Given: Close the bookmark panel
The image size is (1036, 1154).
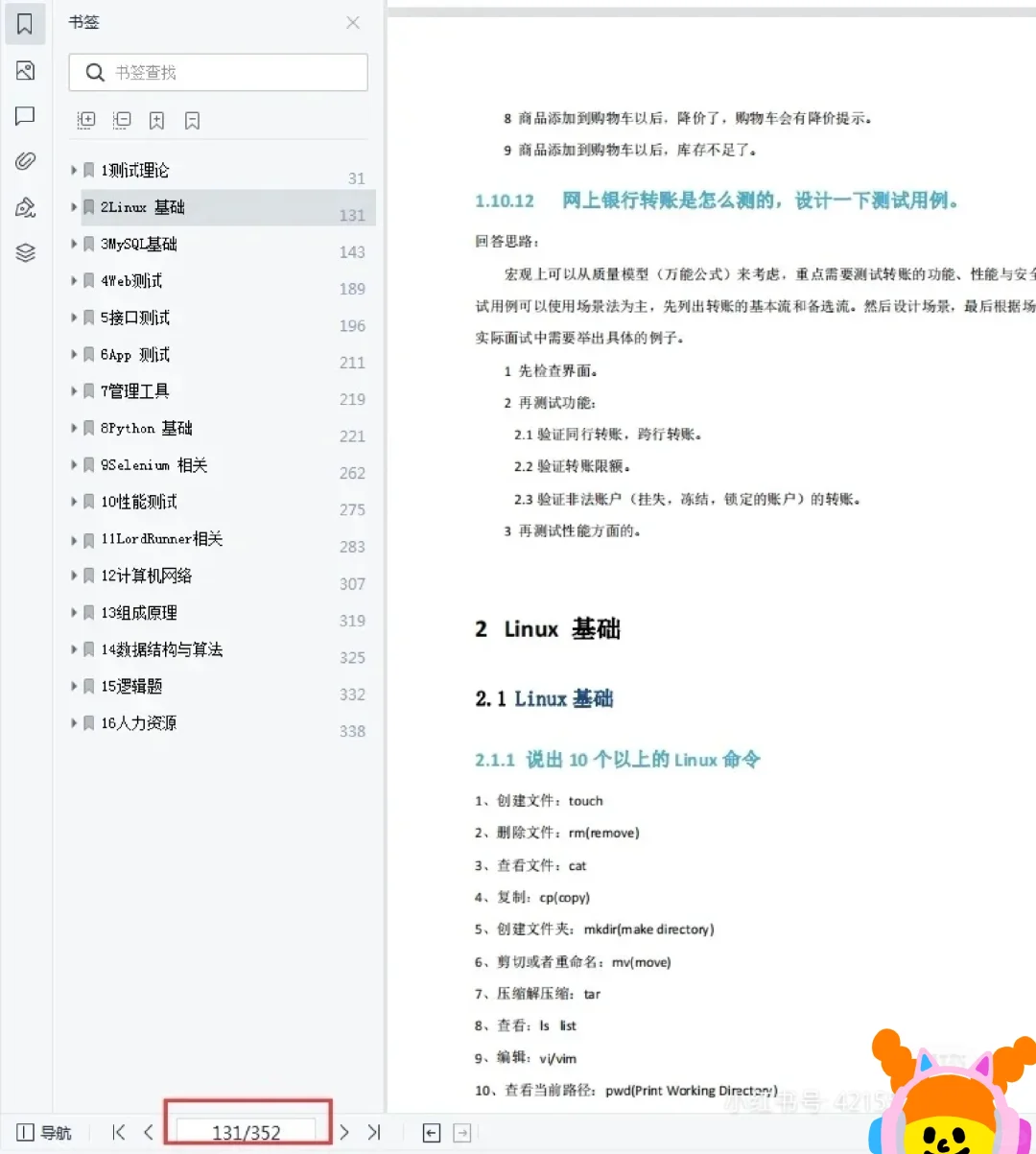Looking at the screenshot, I should tap(352, 22).
